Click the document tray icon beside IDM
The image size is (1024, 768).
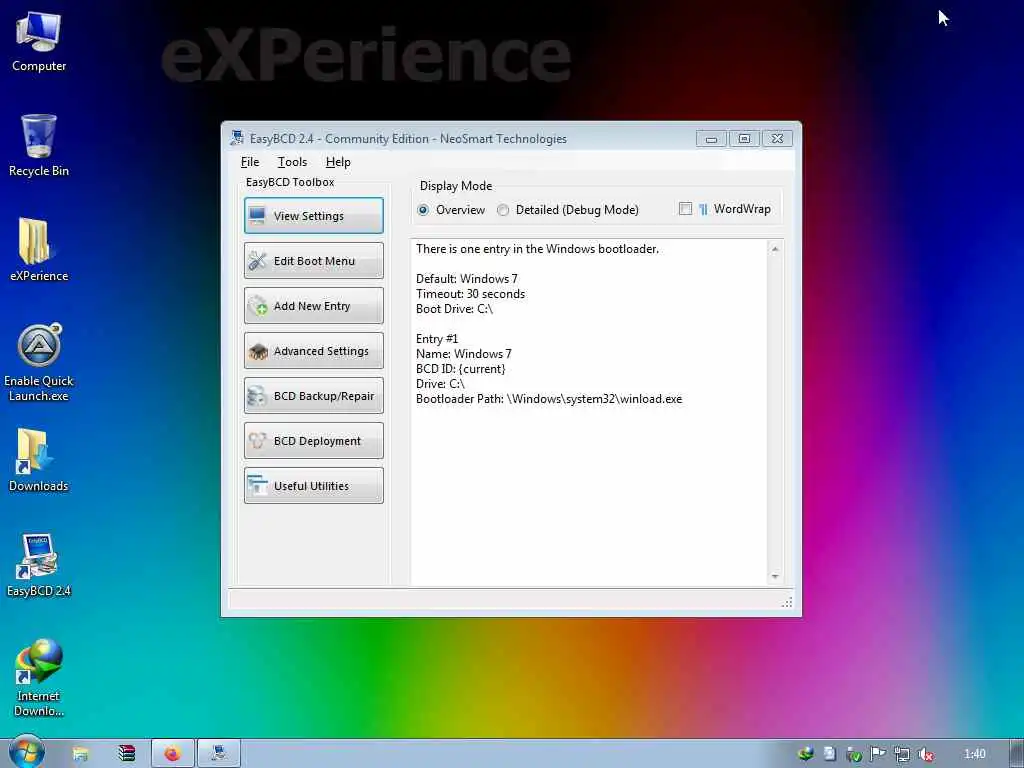tap(829, 754)
